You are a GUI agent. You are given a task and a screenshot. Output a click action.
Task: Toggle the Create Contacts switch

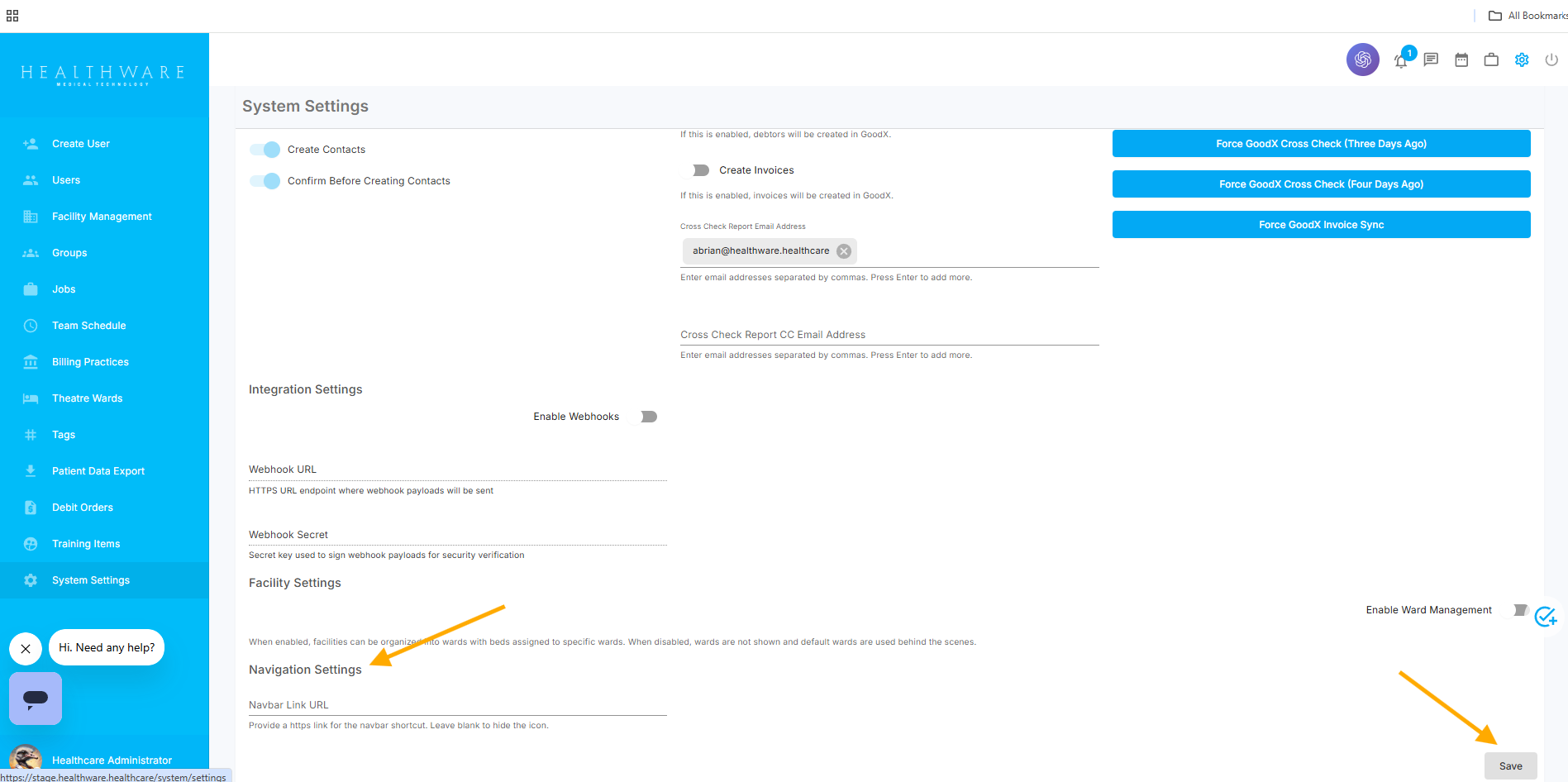[x=265, y=150]
